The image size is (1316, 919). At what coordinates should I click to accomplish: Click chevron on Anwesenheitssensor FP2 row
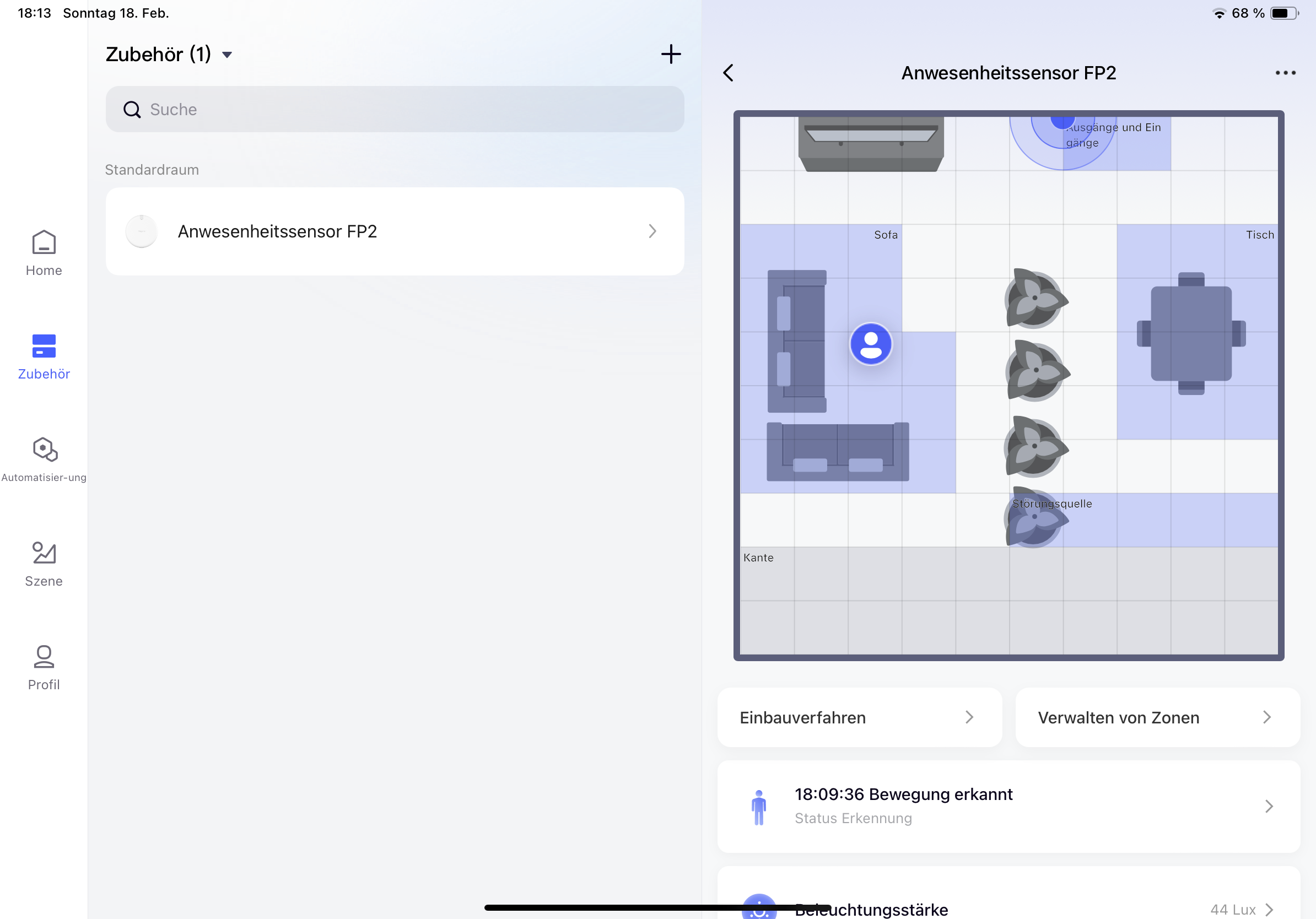click(x=652, y=231)
